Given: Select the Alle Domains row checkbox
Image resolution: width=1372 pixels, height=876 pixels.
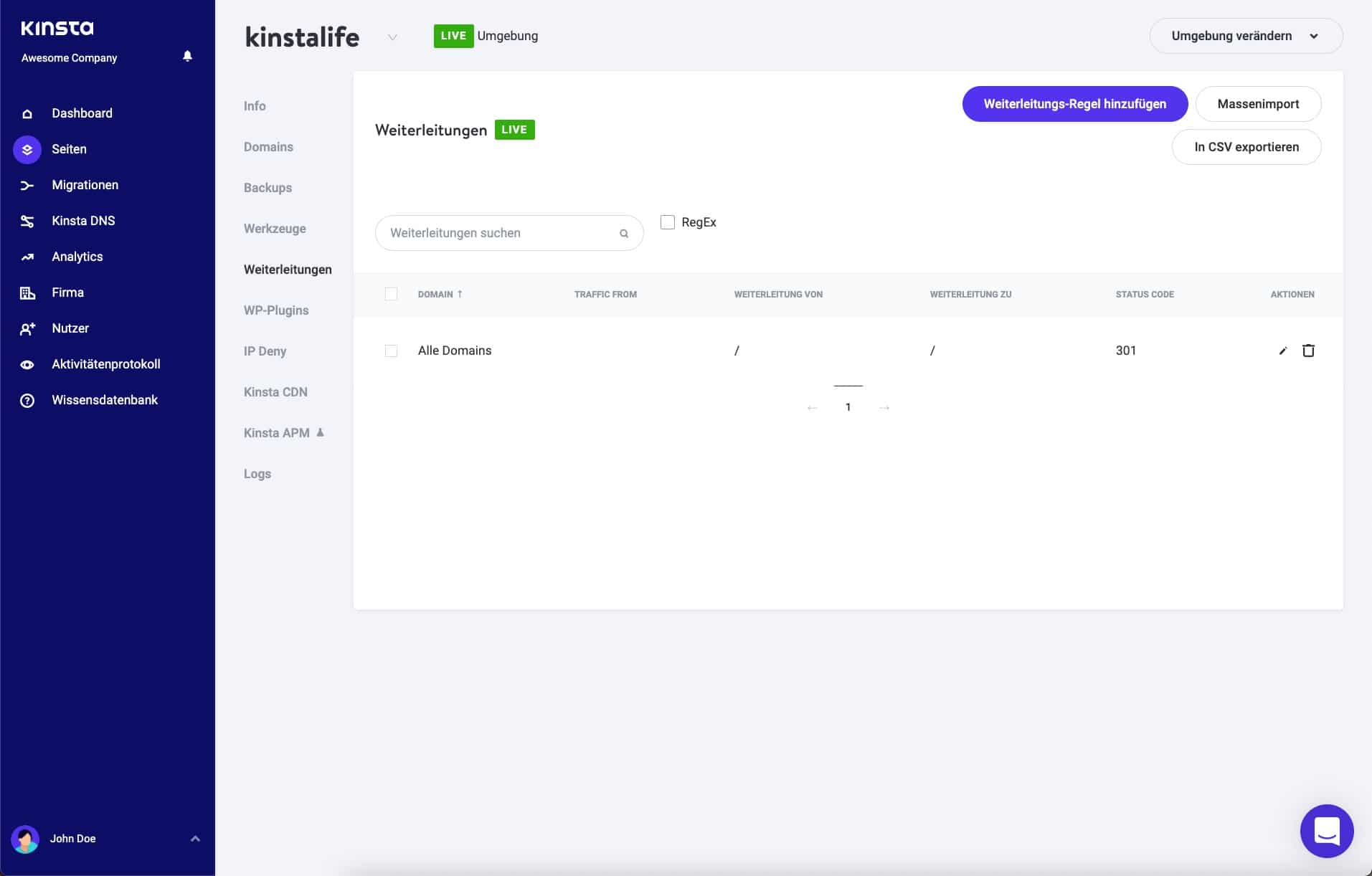Looking at the screenshot, I should [x=391, y=351].
